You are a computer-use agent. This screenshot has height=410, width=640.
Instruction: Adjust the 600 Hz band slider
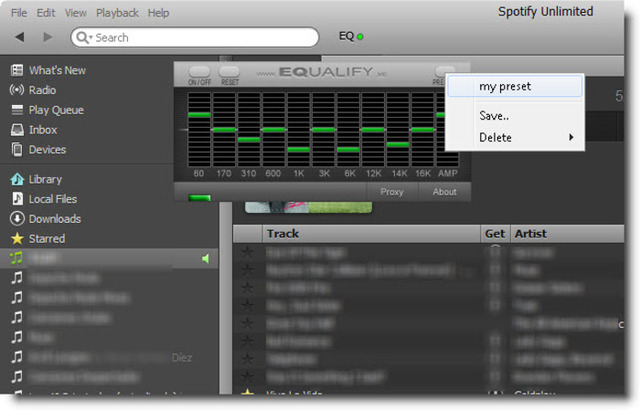coord(274,130)
